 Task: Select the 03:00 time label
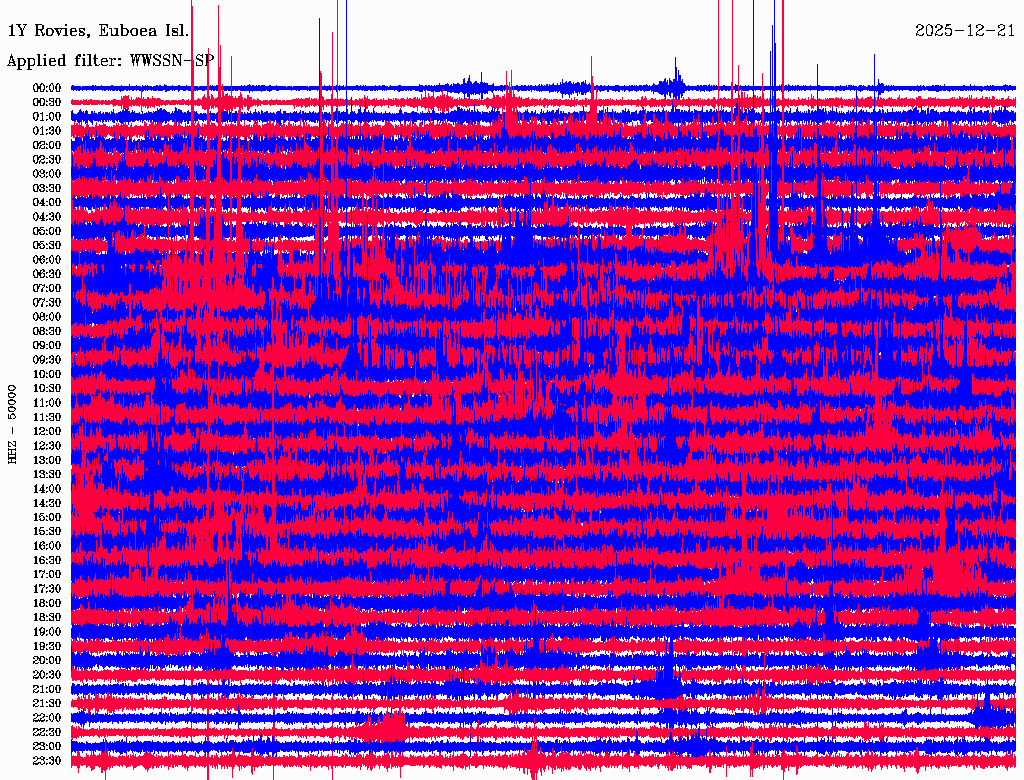pos(47,174)
